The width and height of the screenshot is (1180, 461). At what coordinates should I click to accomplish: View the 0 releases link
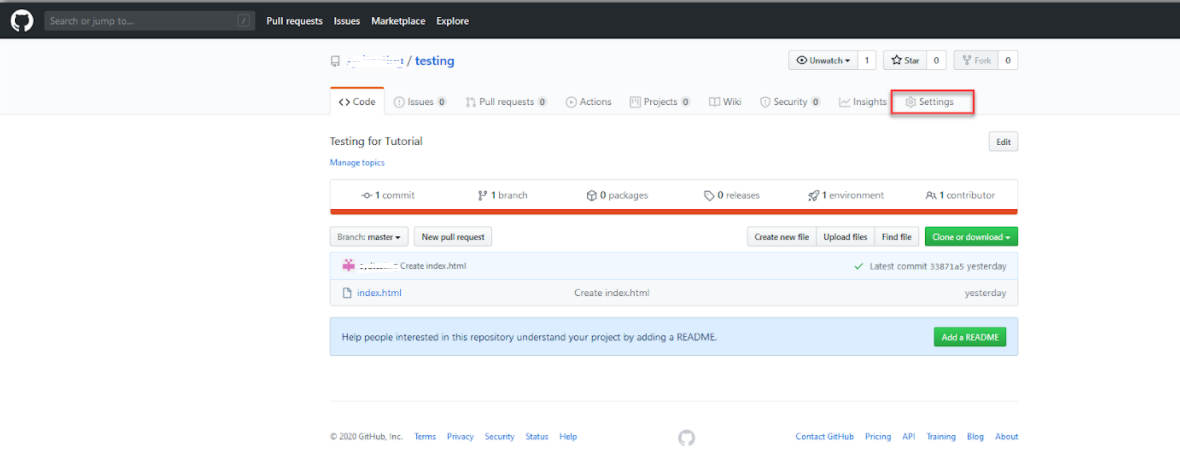click(731, 195)
